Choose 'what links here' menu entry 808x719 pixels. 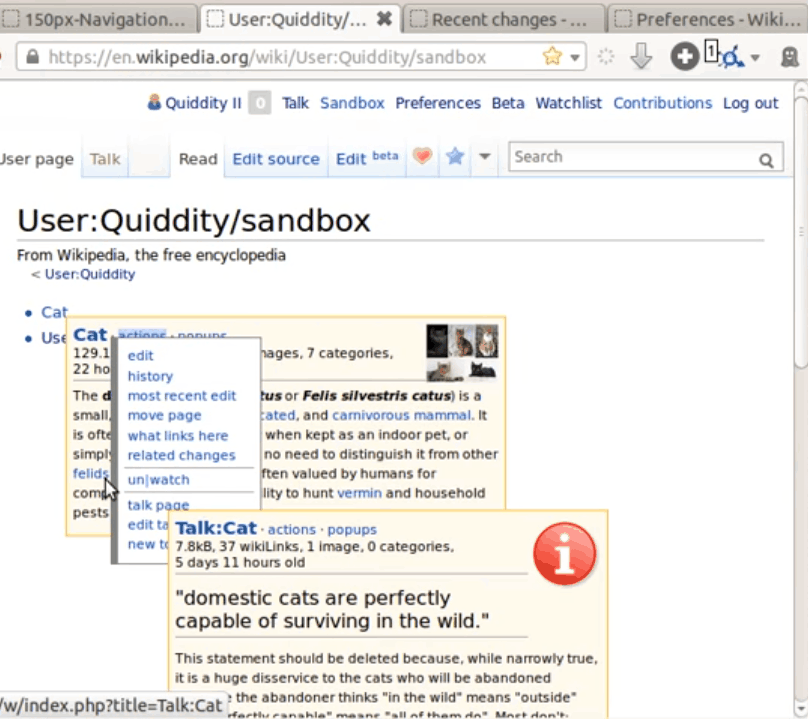[177, 436]
